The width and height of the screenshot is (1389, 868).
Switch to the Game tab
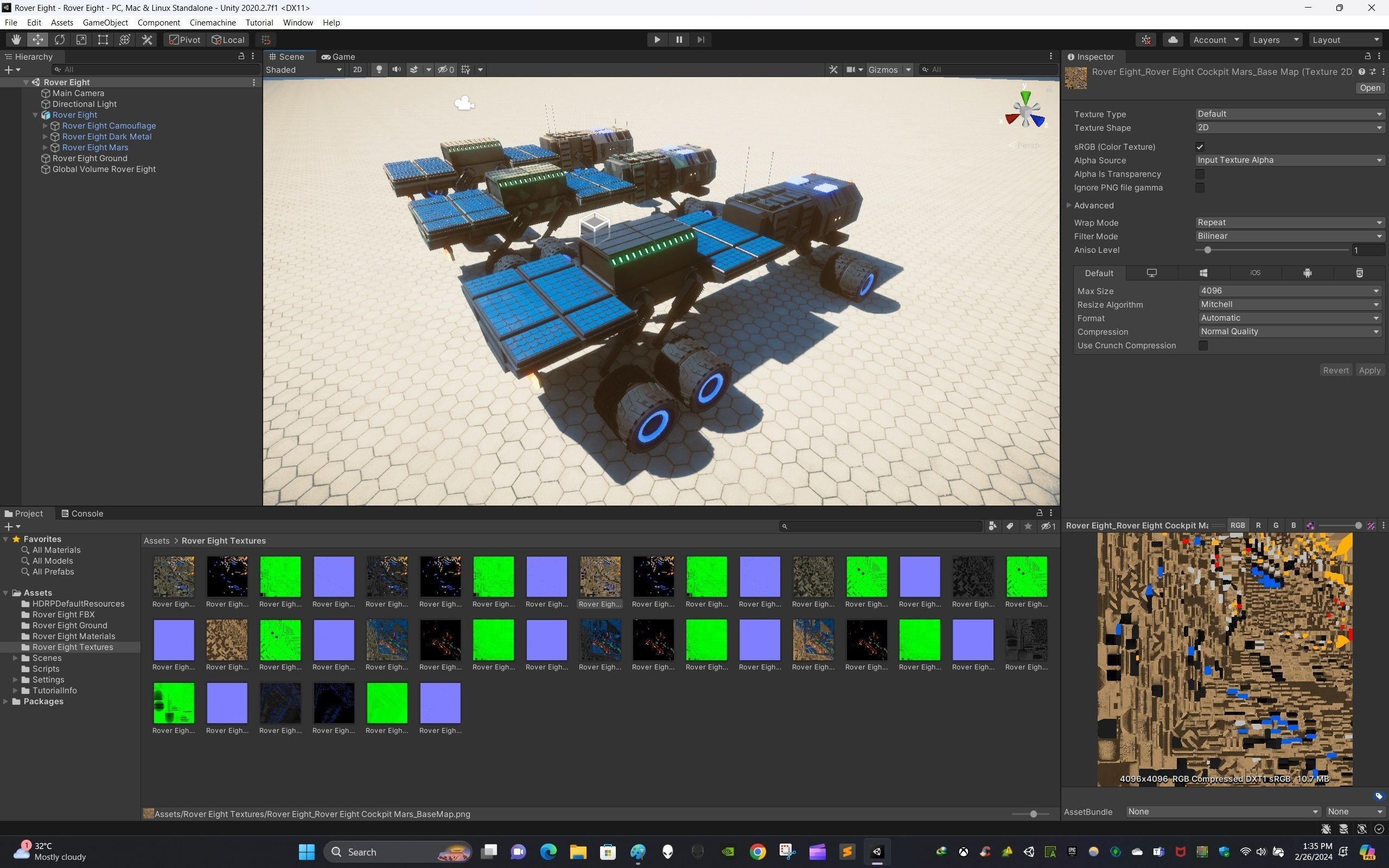(338, 56)
